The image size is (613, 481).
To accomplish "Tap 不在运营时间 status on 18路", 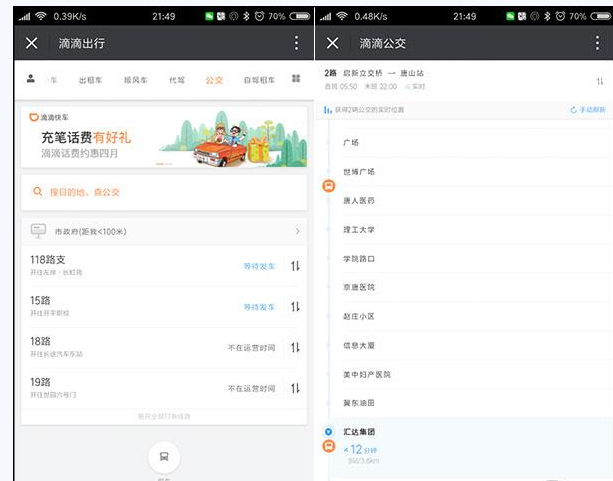I will click(251, 348).
